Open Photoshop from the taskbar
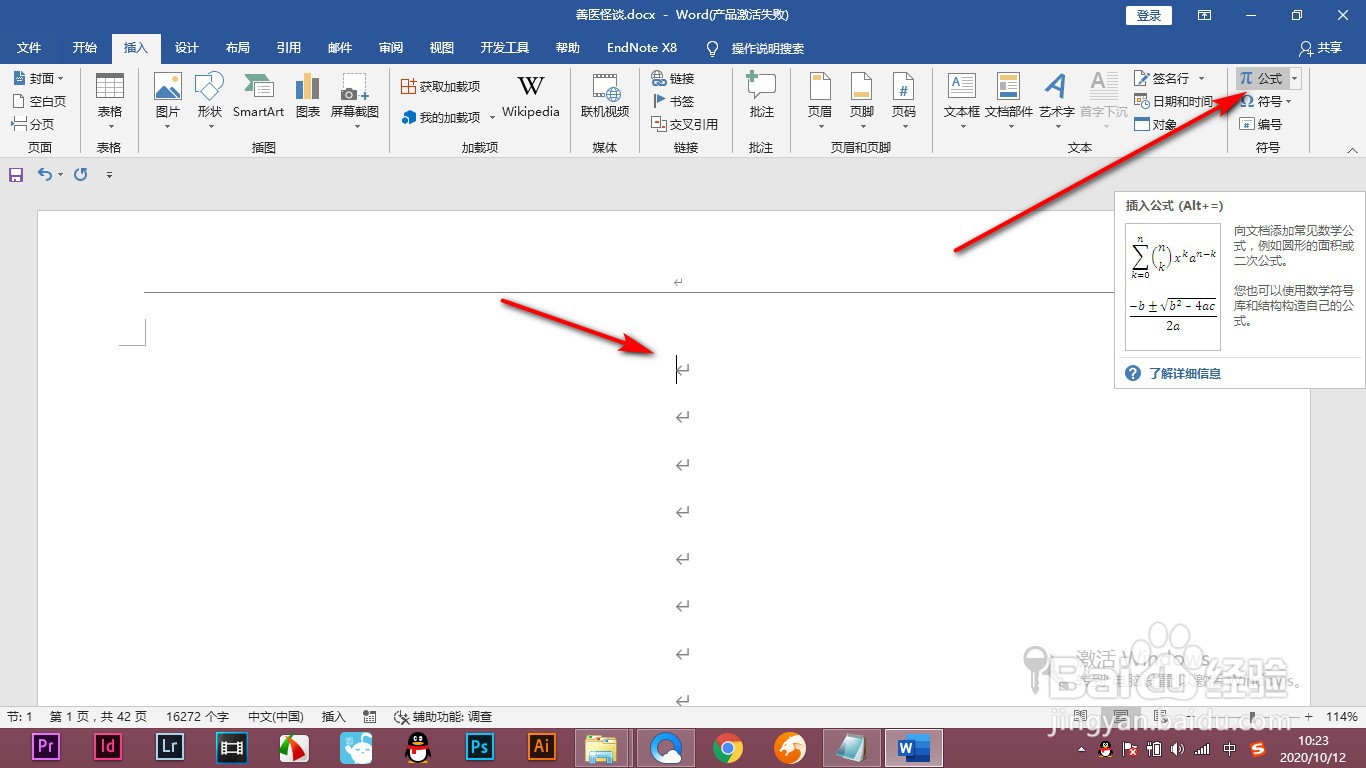This screenshot has width=1366, height=768. point(479,747)
